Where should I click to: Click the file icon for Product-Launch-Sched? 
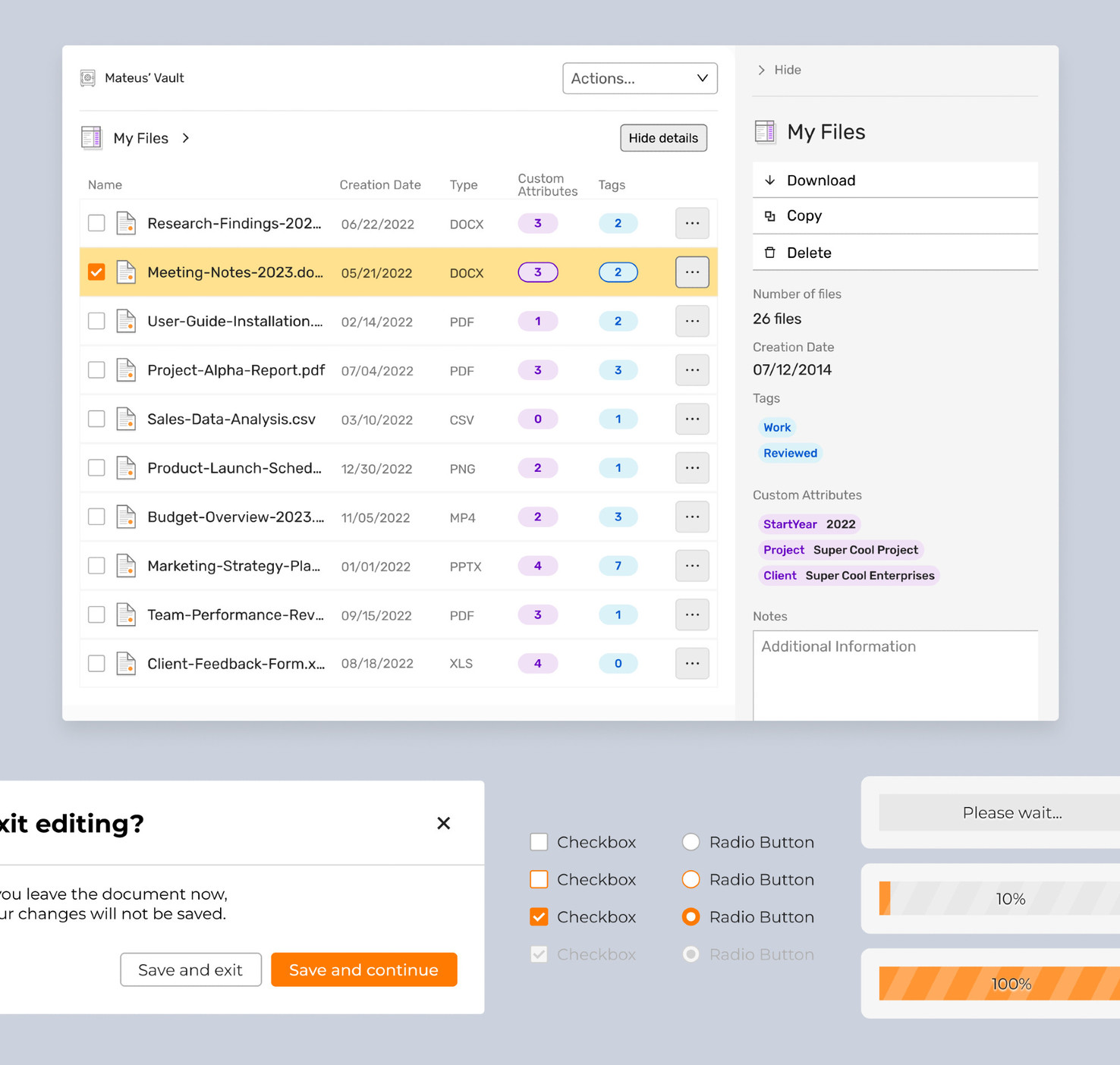[126, 468]
